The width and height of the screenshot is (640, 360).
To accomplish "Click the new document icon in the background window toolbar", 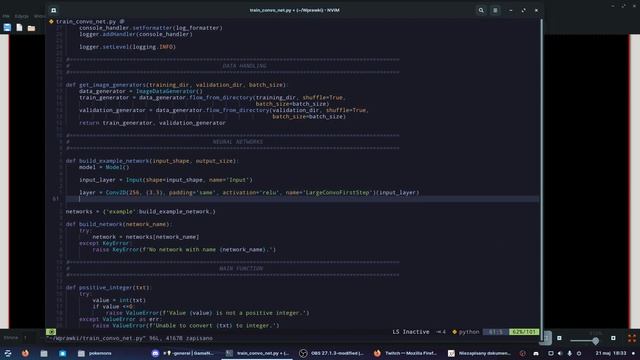I will tap(19, 27).
